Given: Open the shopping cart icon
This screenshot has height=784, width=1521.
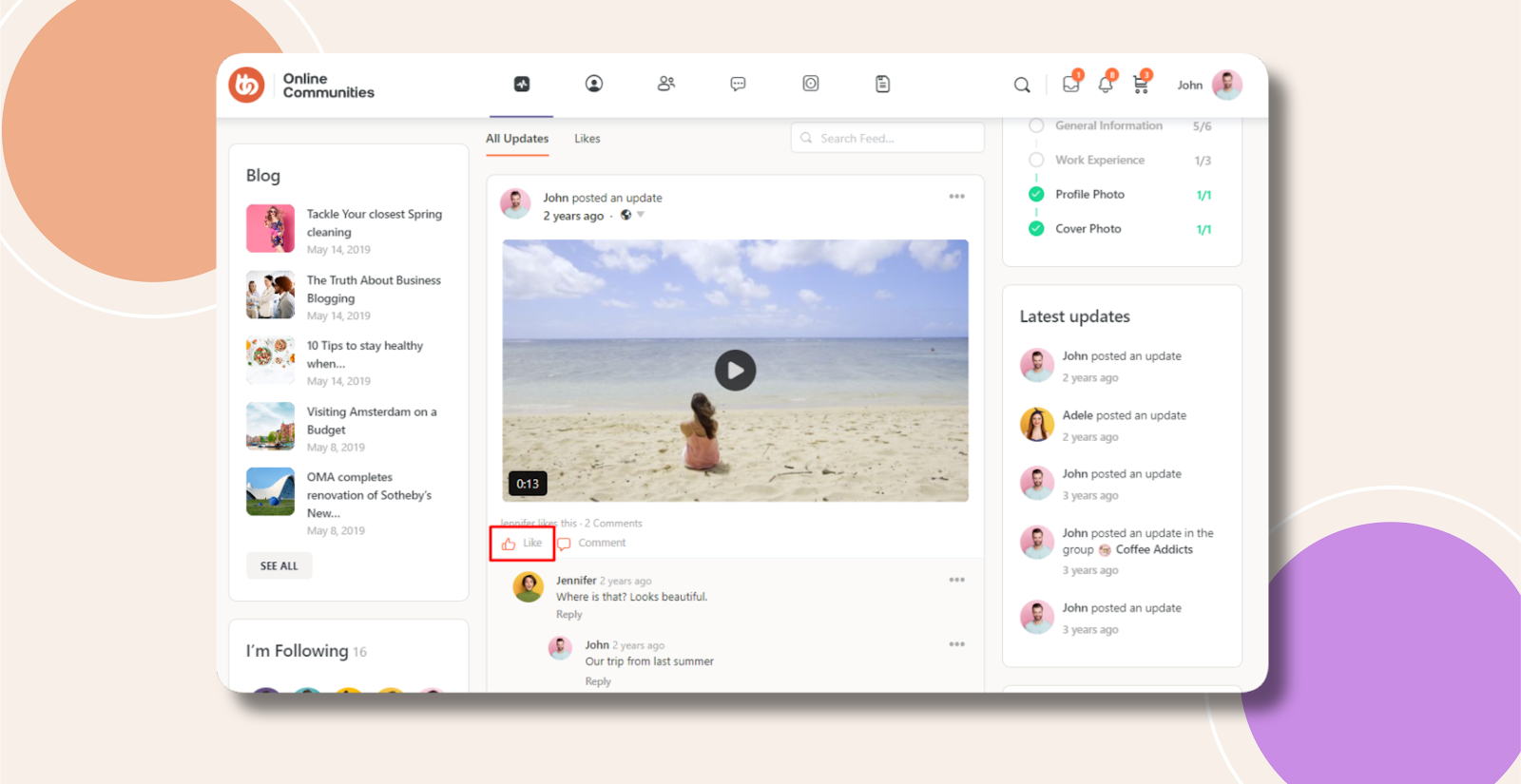Looking at the screenshot, I should (x=1141, y=85).
